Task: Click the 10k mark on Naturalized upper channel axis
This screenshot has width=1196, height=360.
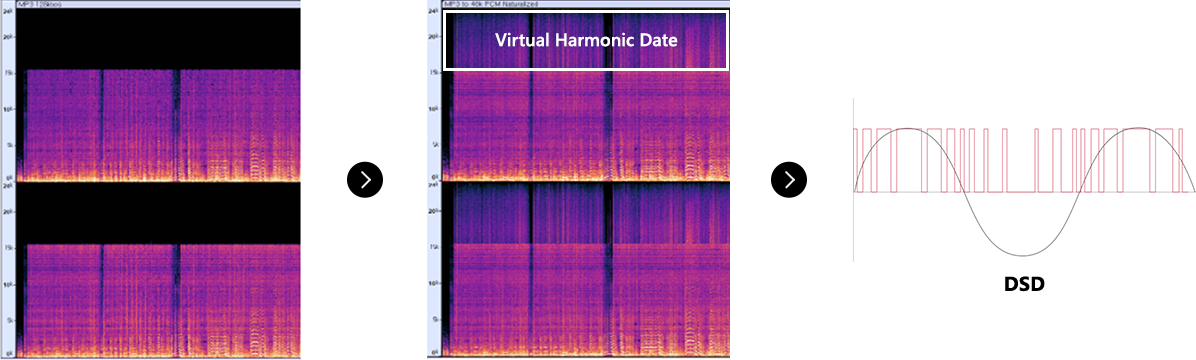Action: tap(433, 109)
